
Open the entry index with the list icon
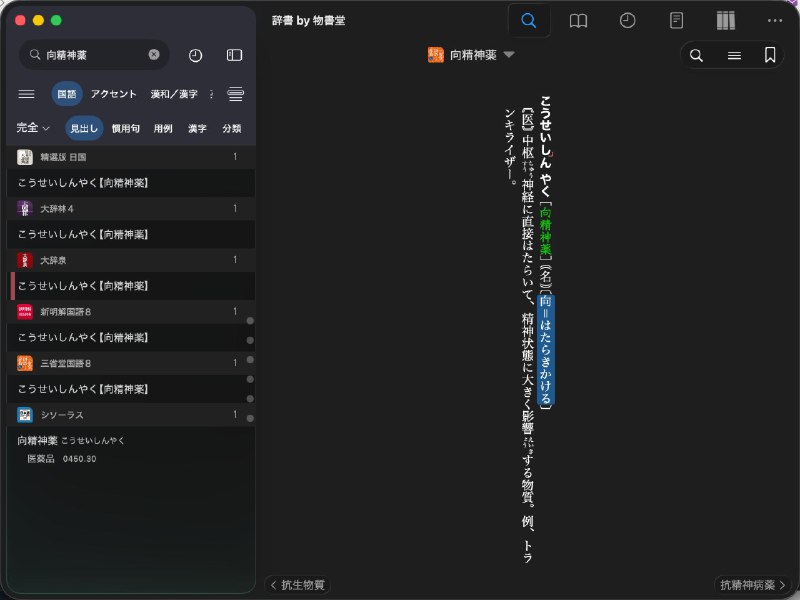click(733, 55)
